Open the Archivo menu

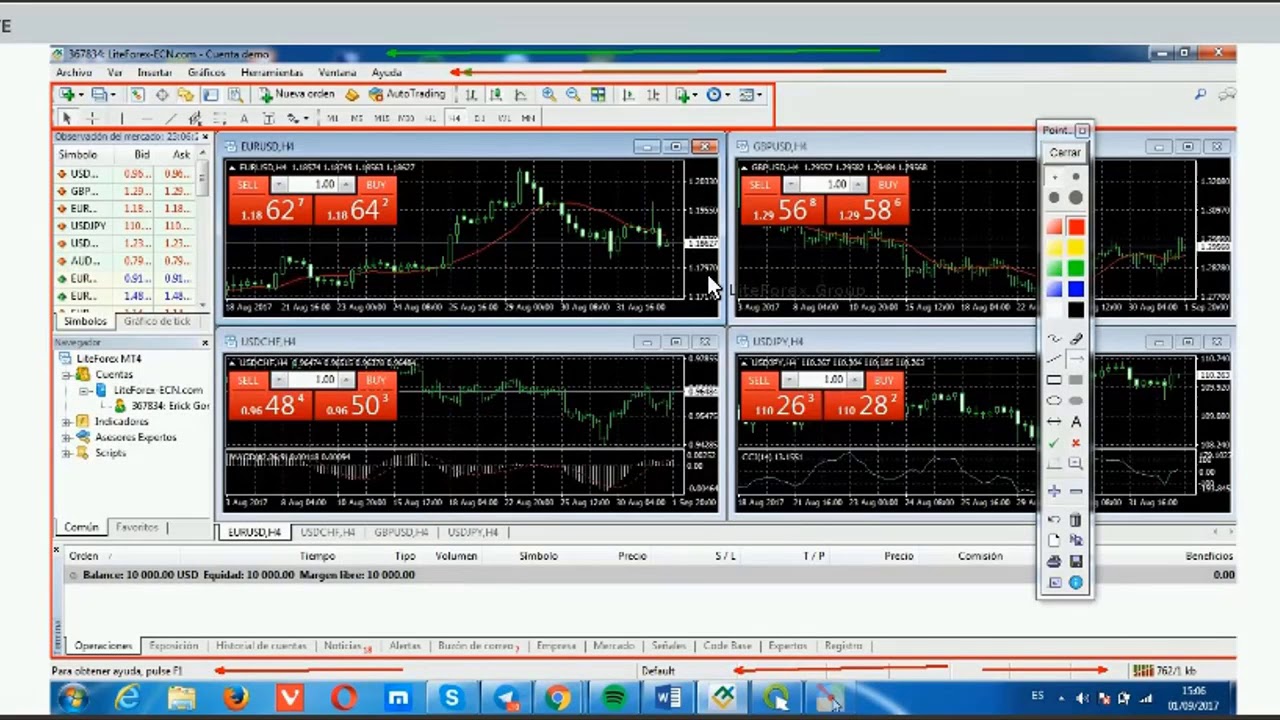(74, 73)
